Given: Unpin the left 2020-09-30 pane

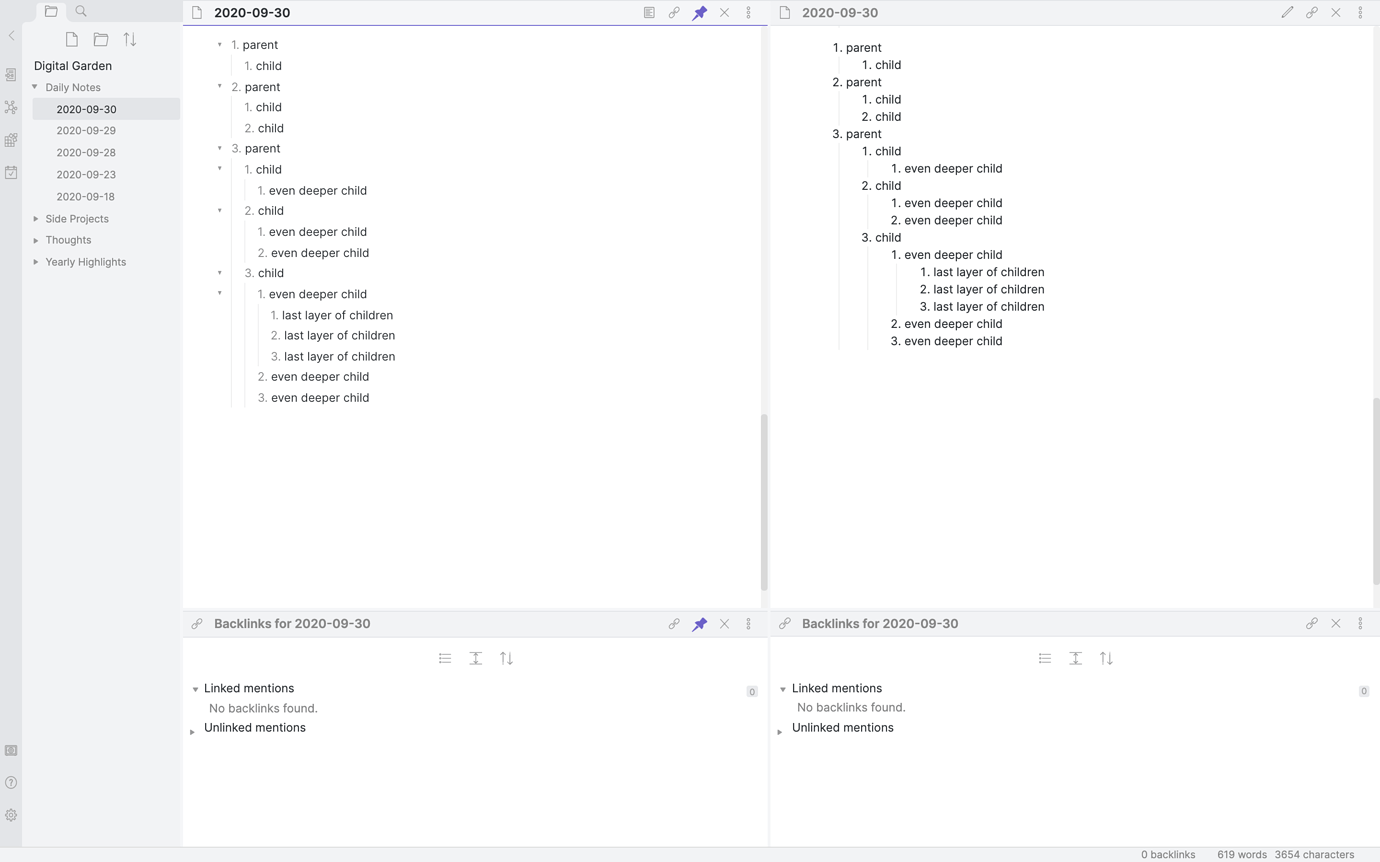Looking at the screenshot, I should coord(699,12).
